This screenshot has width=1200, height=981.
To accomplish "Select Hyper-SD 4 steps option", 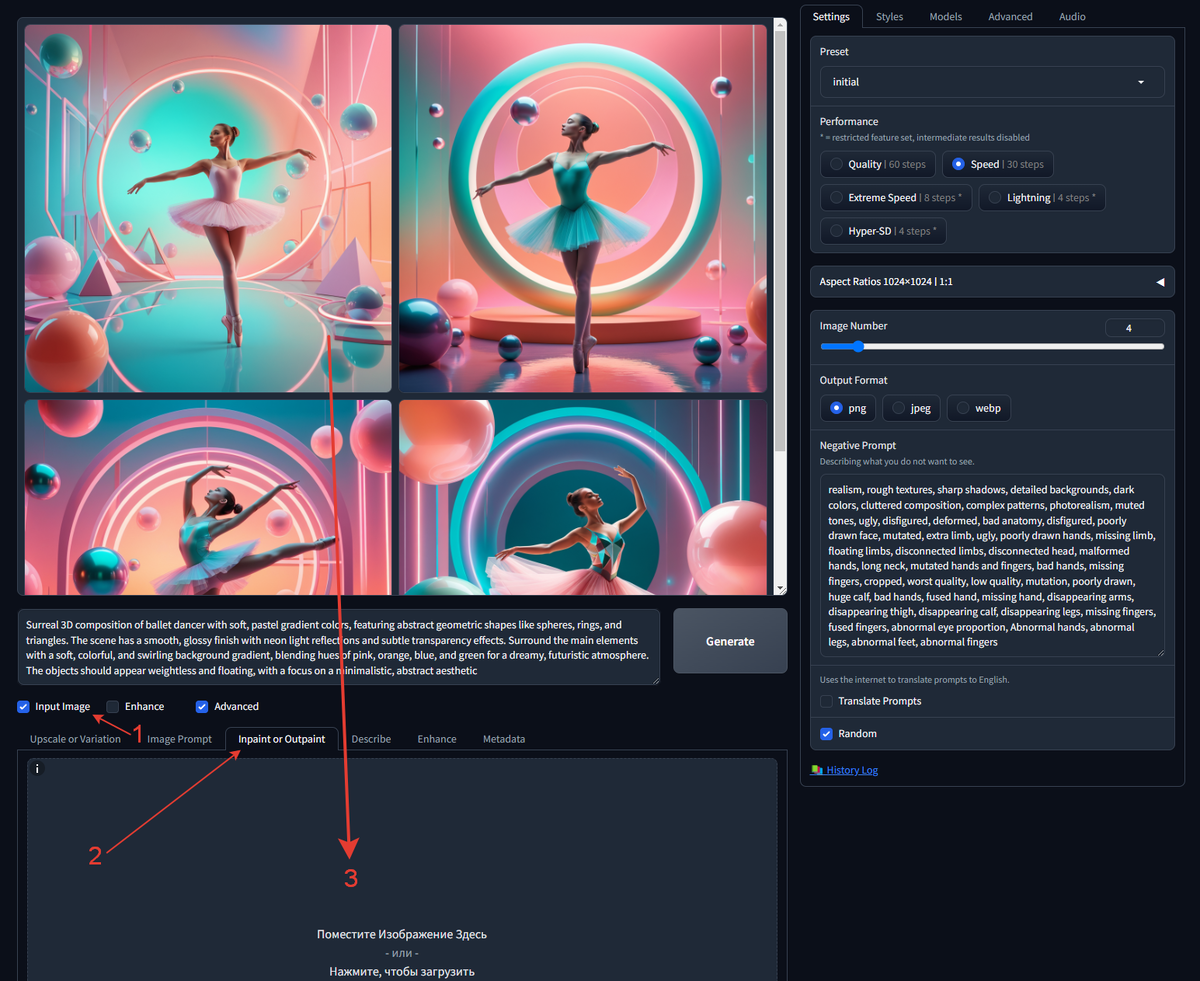I will pos(883,231).
